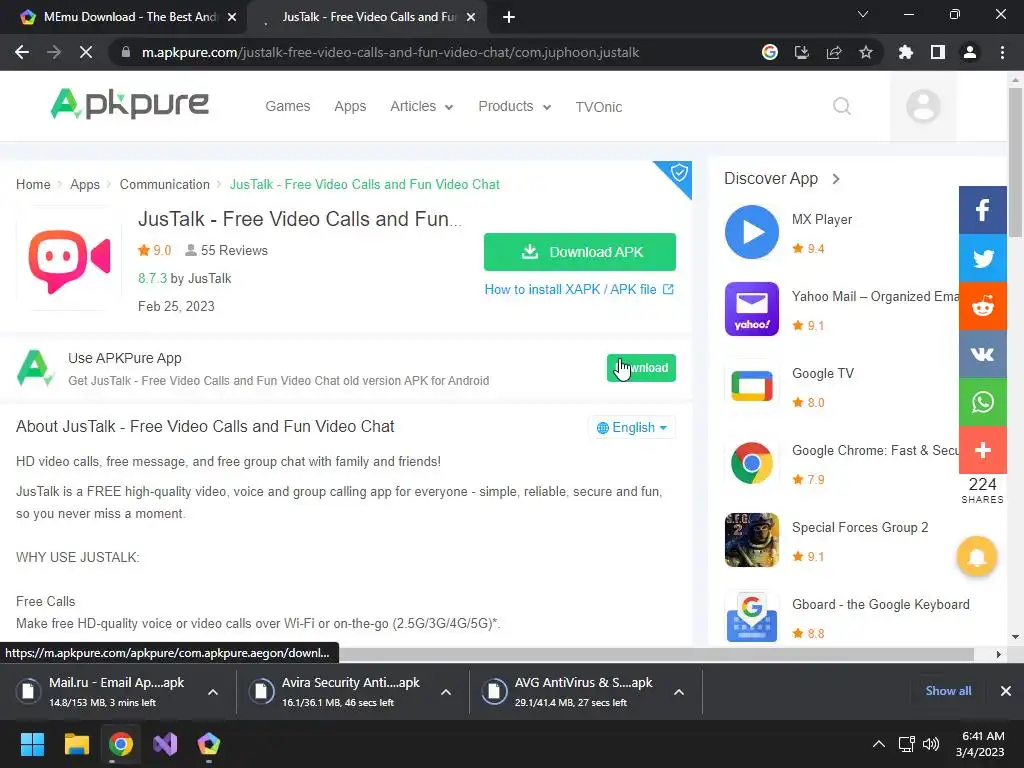Go to Communication breadcrumb
This screenshot has height=768, width=1024.
tap(165, 185)
